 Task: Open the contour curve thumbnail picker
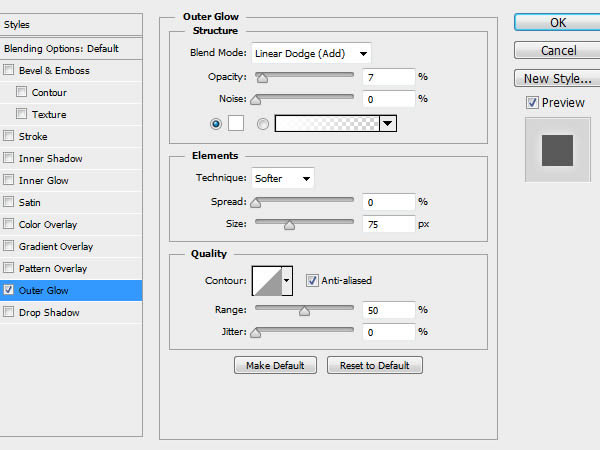(x=267, y=281)
